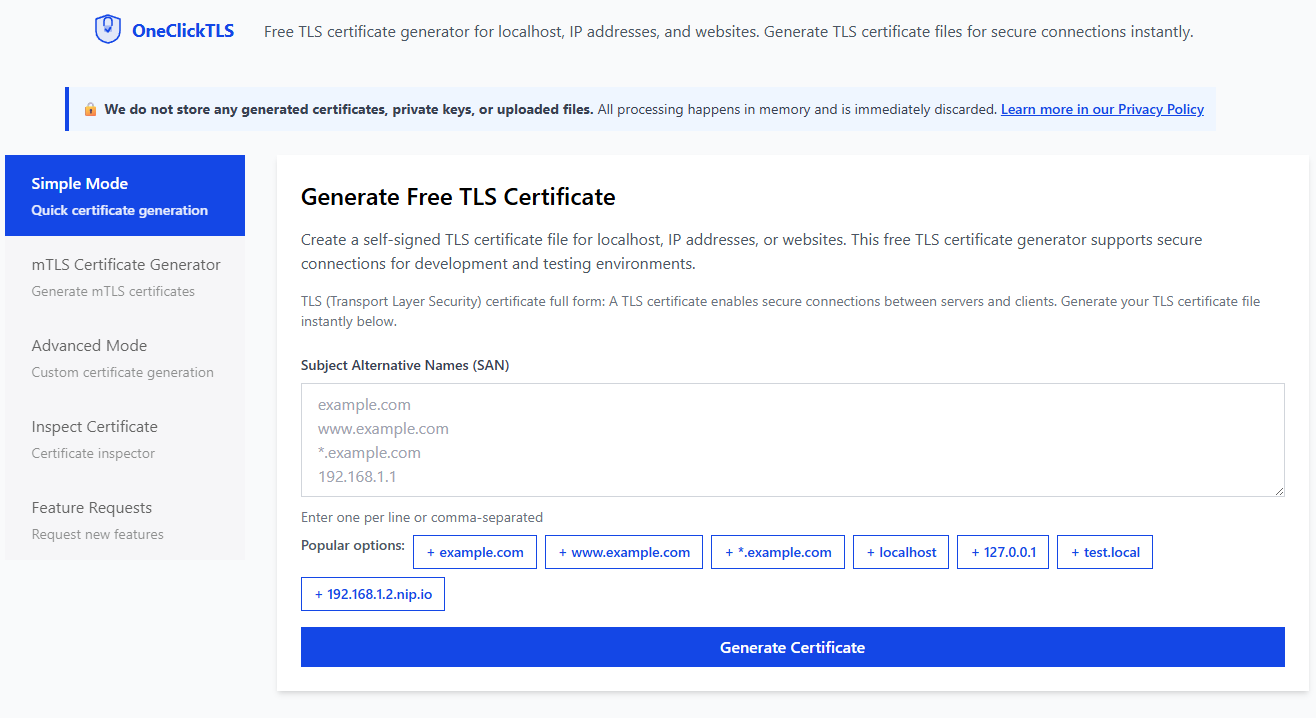Click the OneClickTLS shield logo
The image size is (1316, 718).
[107, 29]
